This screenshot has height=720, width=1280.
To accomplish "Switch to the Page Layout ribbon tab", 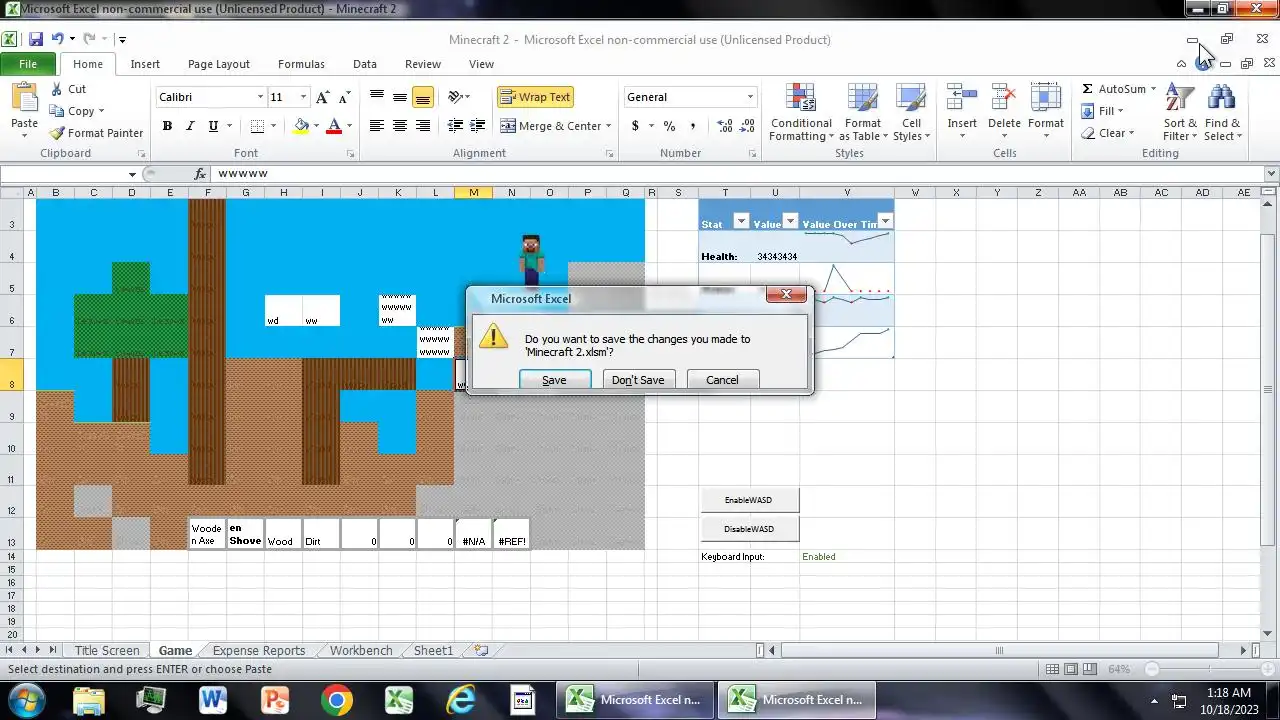I will click(219, 64).
